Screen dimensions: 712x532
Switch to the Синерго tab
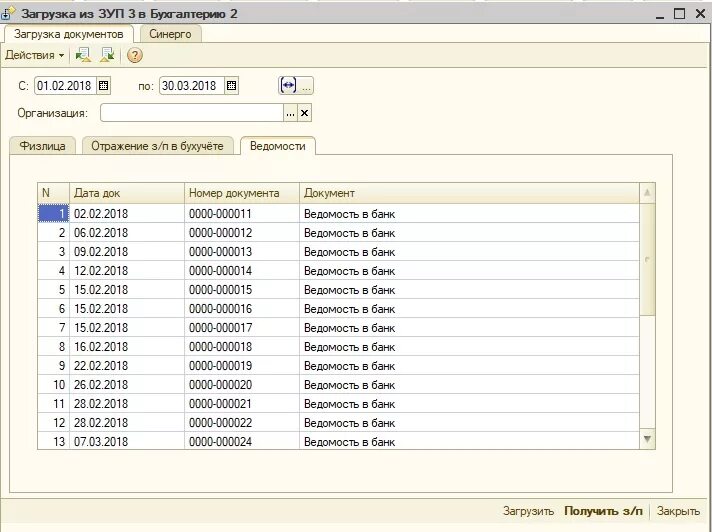click(170, 34)
